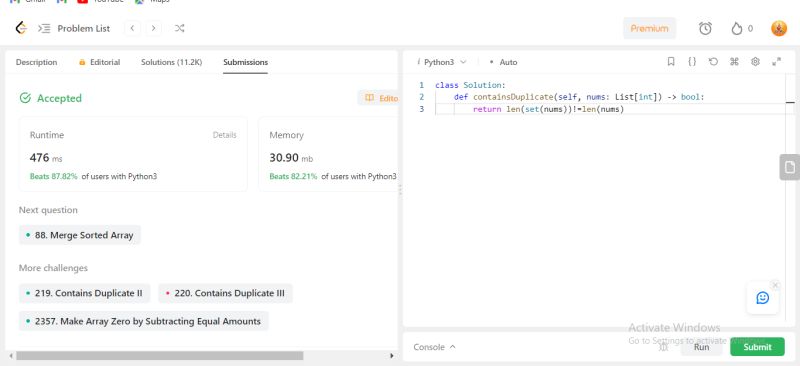Expand the Console panel
This screenshot has width=800, height=366.
(434, 347)
